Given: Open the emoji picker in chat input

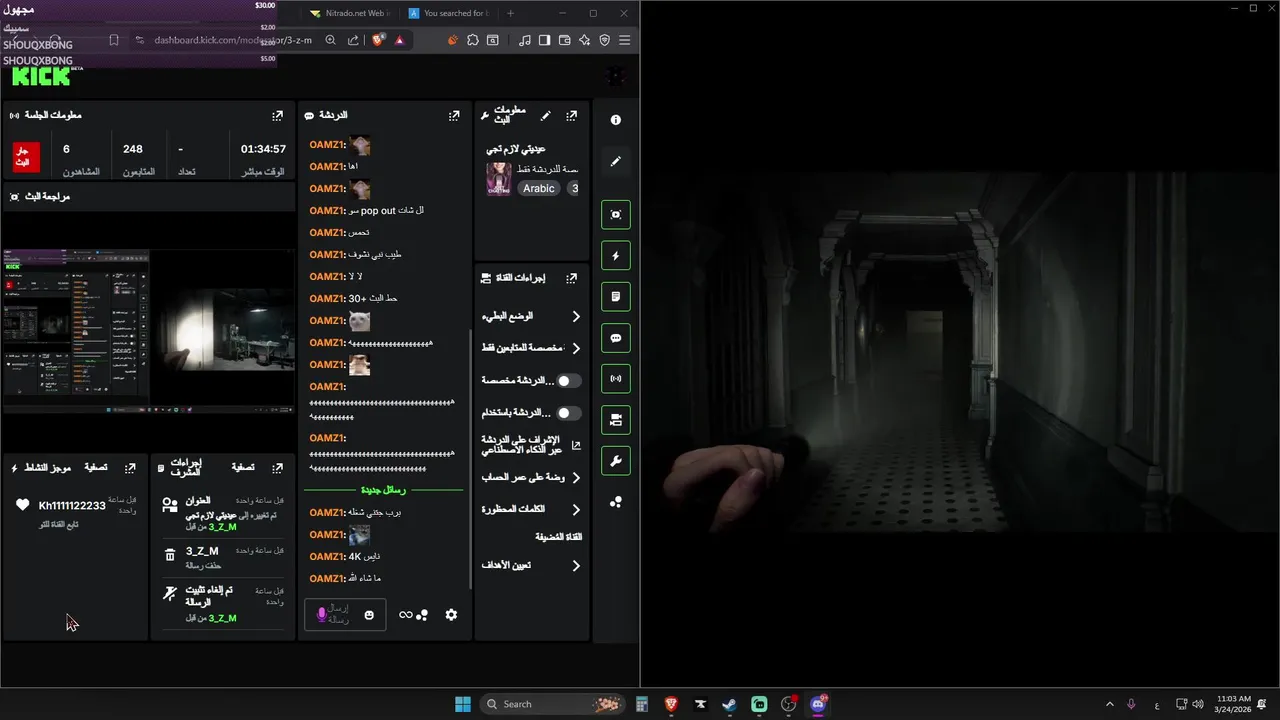Looking at the screenshot, I should click(369, 615).
